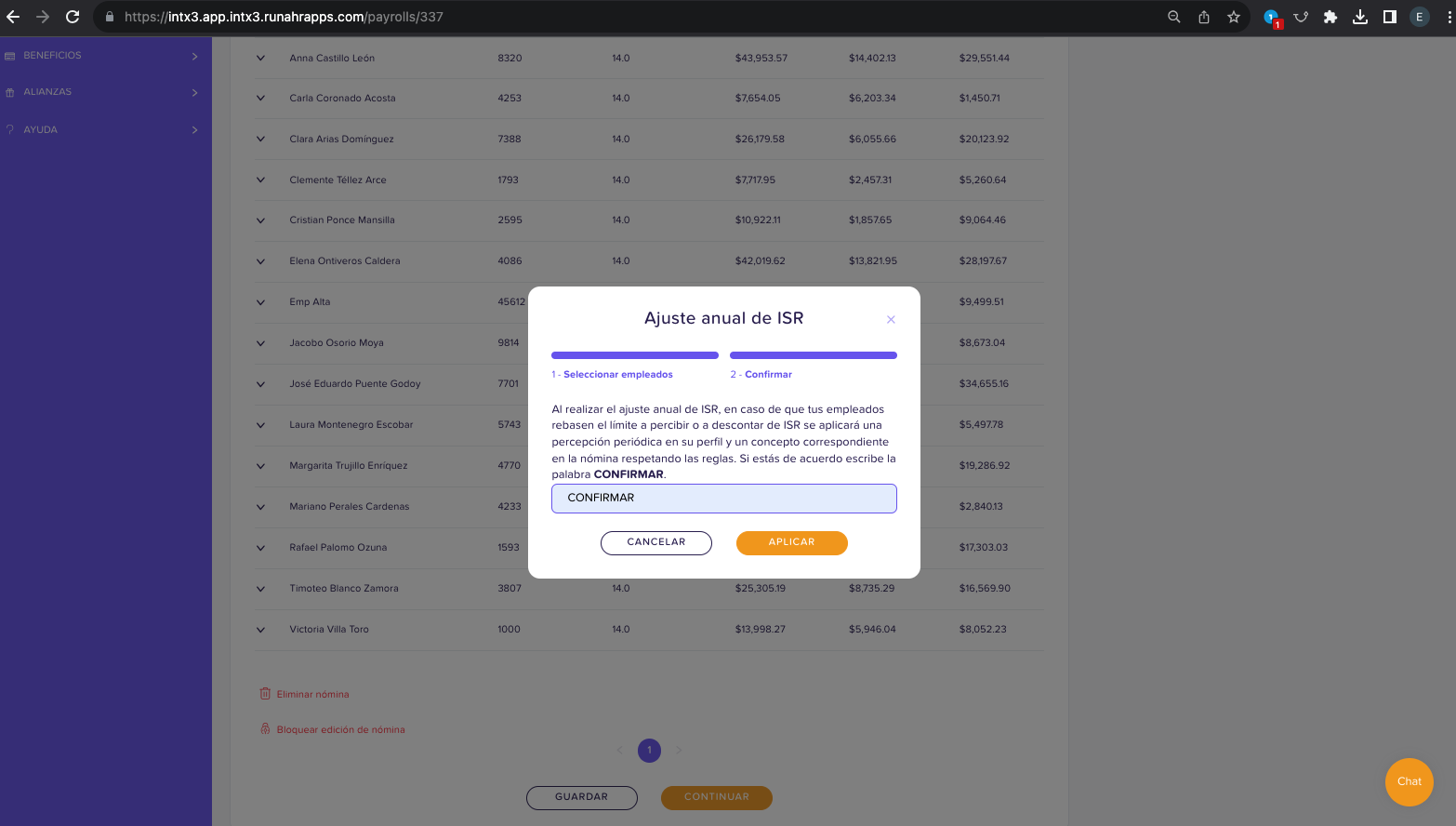The width and height of the screenshot is (1456, 826).
Task: Open browser extensions puzzle icon
Action: 1330,17
